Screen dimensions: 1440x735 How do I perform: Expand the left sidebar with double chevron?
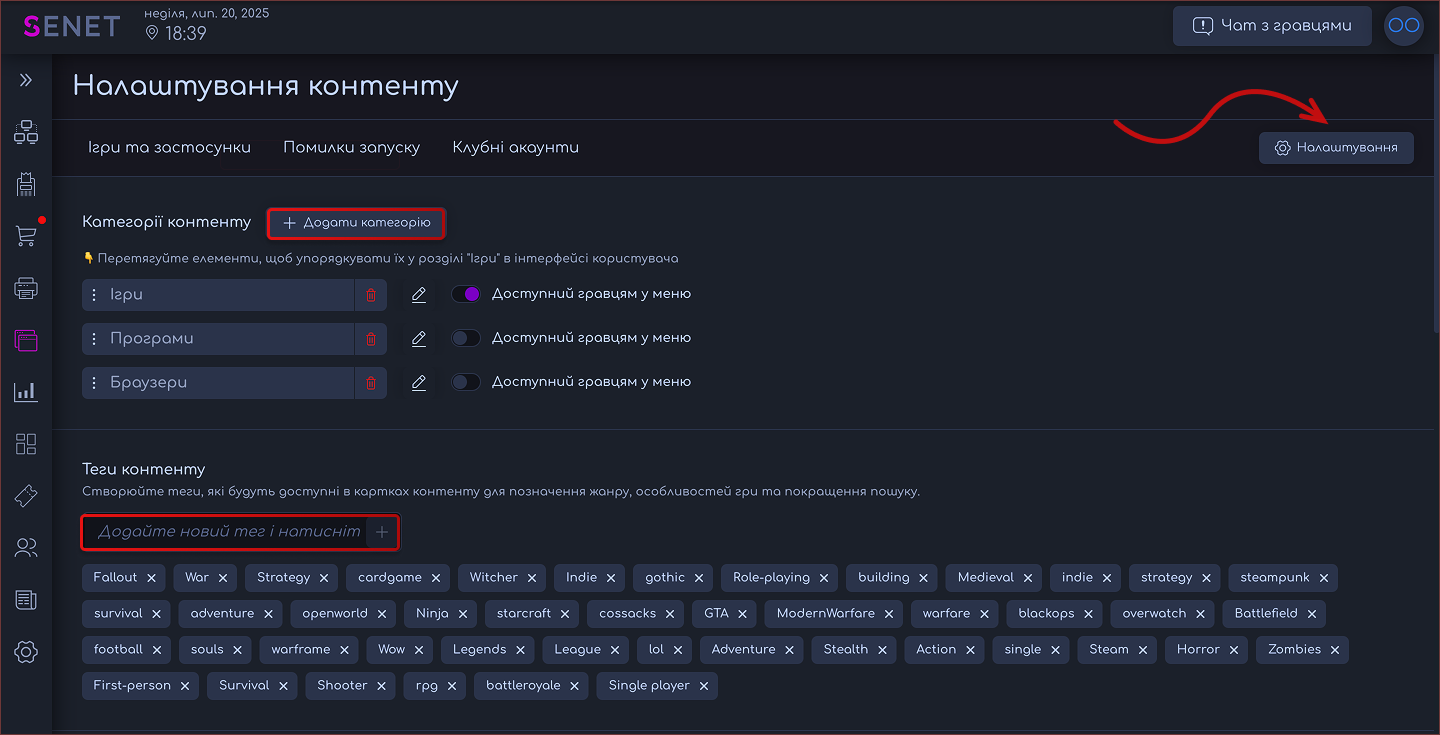click(x=26, y=80)
